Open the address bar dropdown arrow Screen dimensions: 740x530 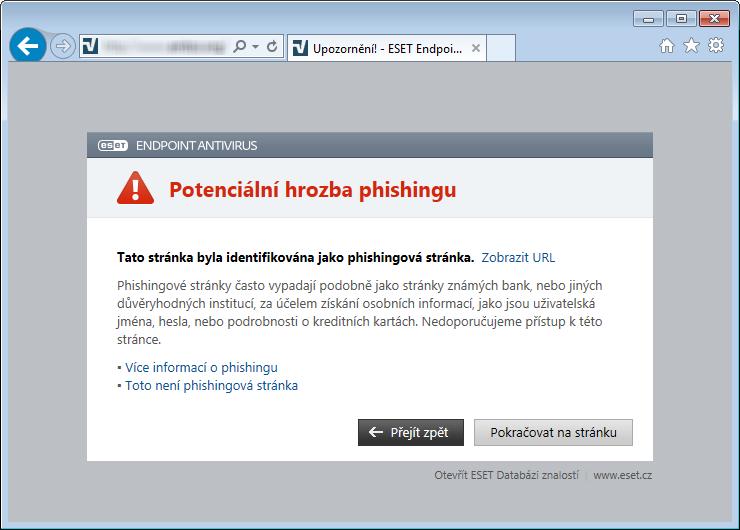255,47
